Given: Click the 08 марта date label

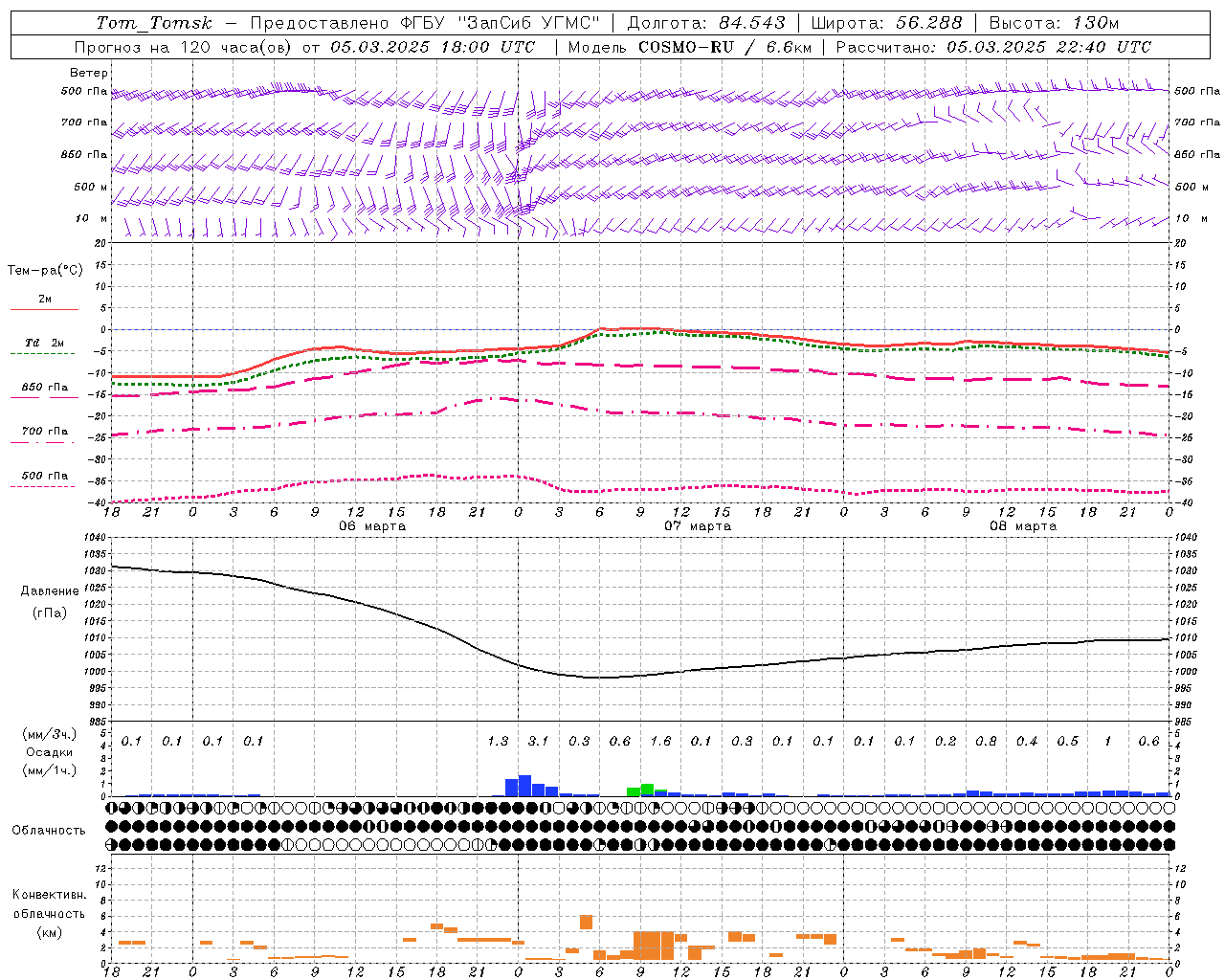Looking at the screenshot, I should coord(1023,525).
